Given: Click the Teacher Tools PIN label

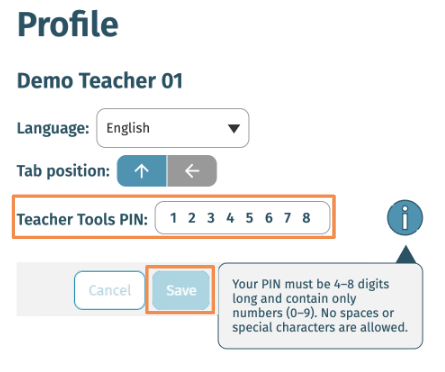Looking at the screenshot, I should click(x=82, y=219).
